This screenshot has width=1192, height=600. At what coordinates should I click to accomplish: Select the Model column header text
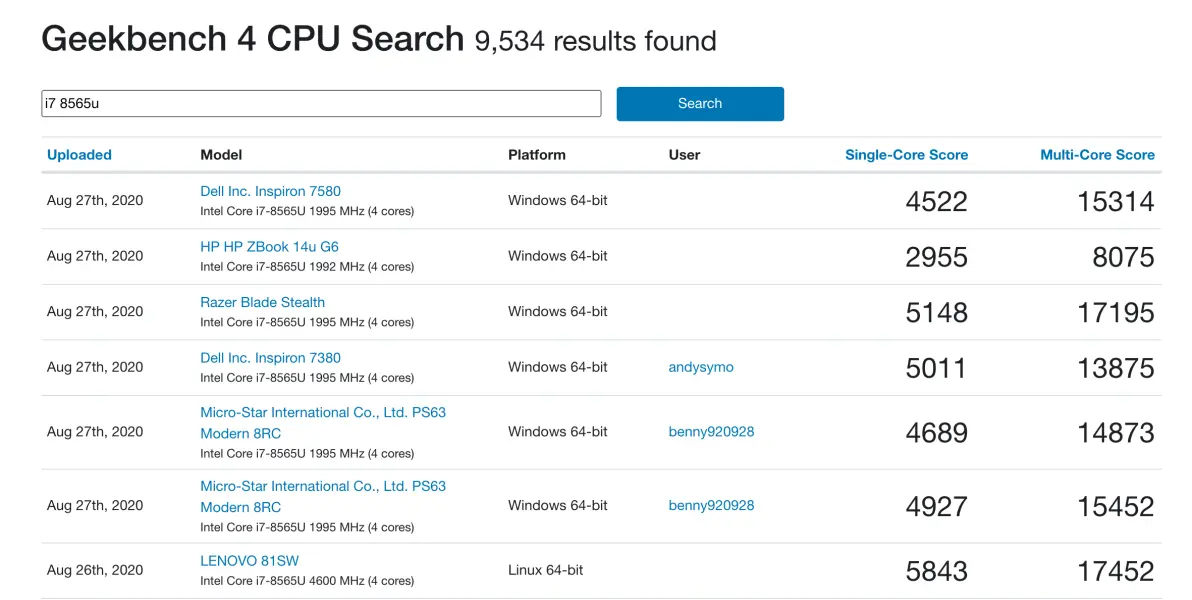coord(221,154)
